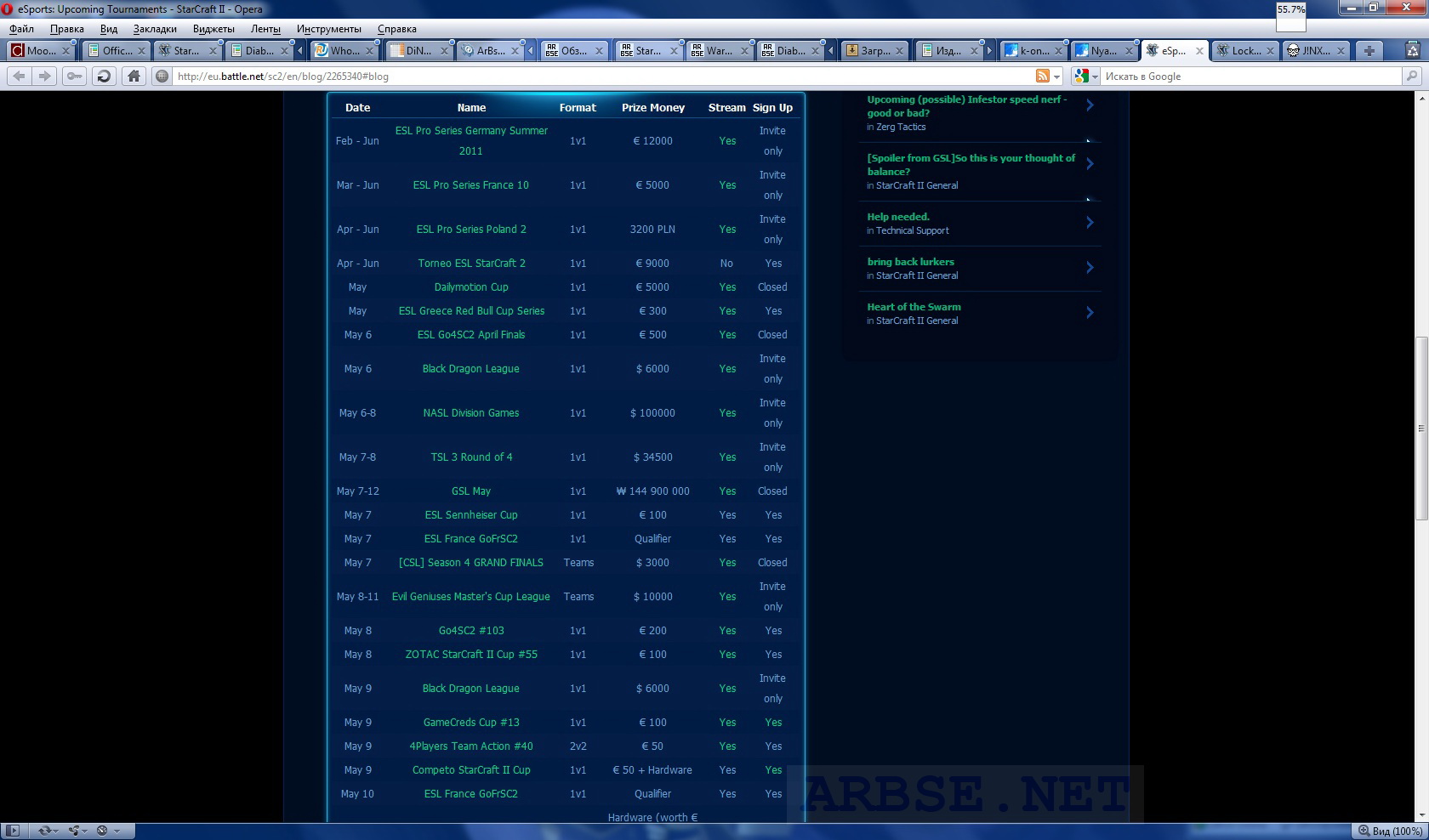Open bring back lurkers forum thread
This screenshot has height=840, width=1429.
910,262
